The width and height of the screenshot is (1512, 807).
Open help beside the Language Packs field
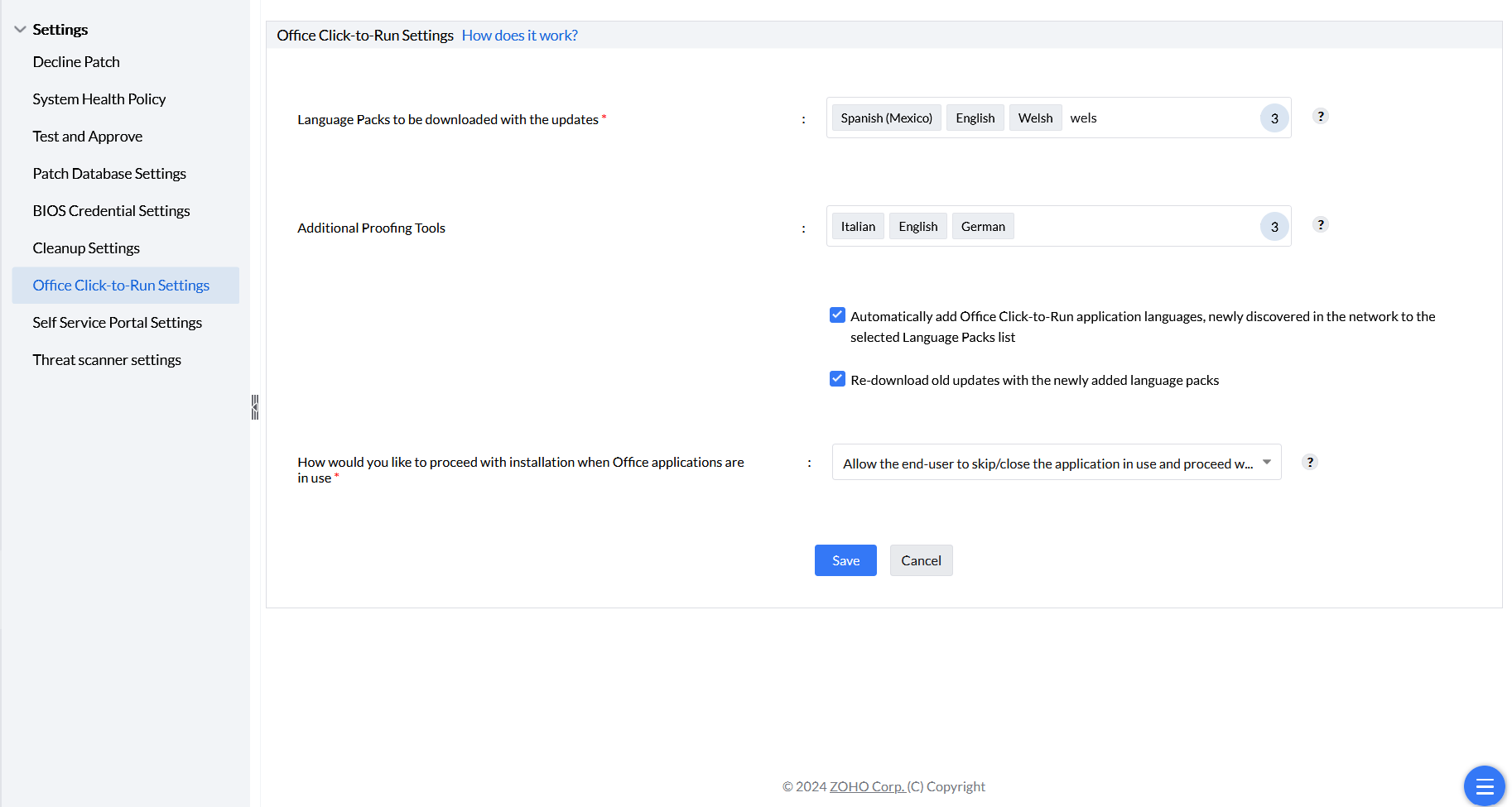pos(1320,117)
